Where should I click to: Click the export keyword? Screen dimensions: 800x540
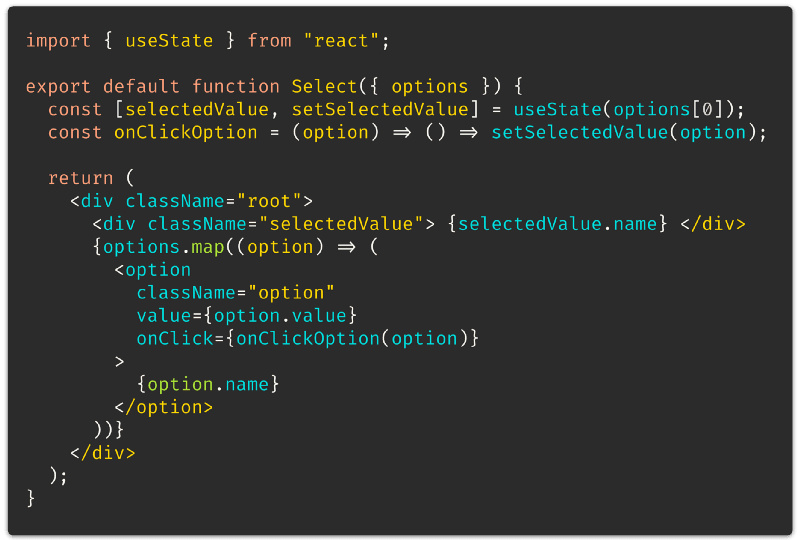[58, 87]
